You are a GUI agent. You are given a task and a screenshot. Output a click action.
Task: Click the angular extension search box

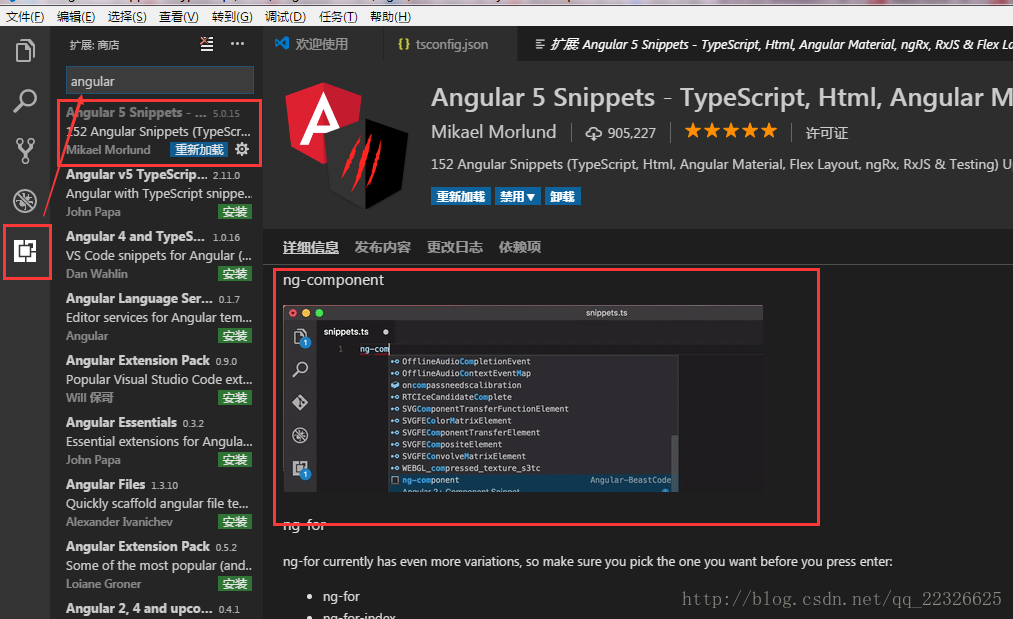(x=160, y=81)
